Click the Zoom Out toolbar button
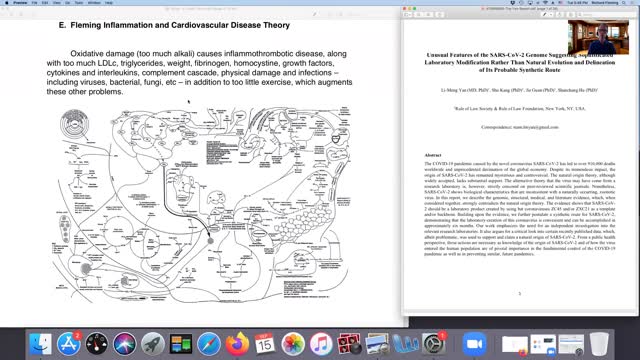The height and width of the screenshot is (360, 640). [x=418, y=15]
